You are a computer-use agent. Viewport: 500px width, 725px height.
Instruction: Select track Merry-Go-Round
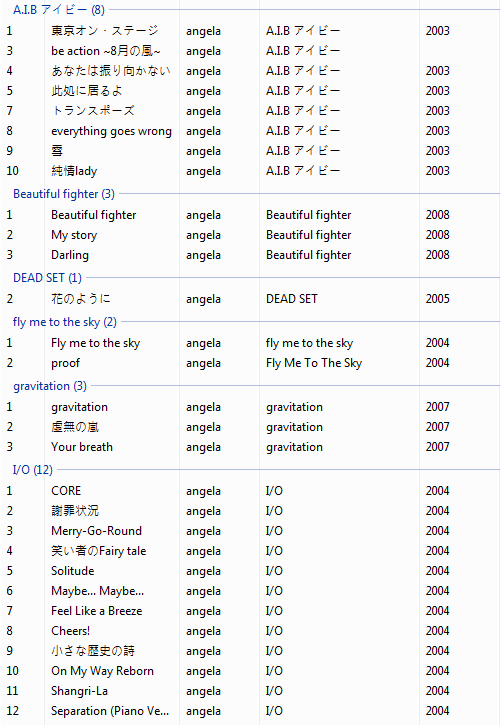pos(97,531)
